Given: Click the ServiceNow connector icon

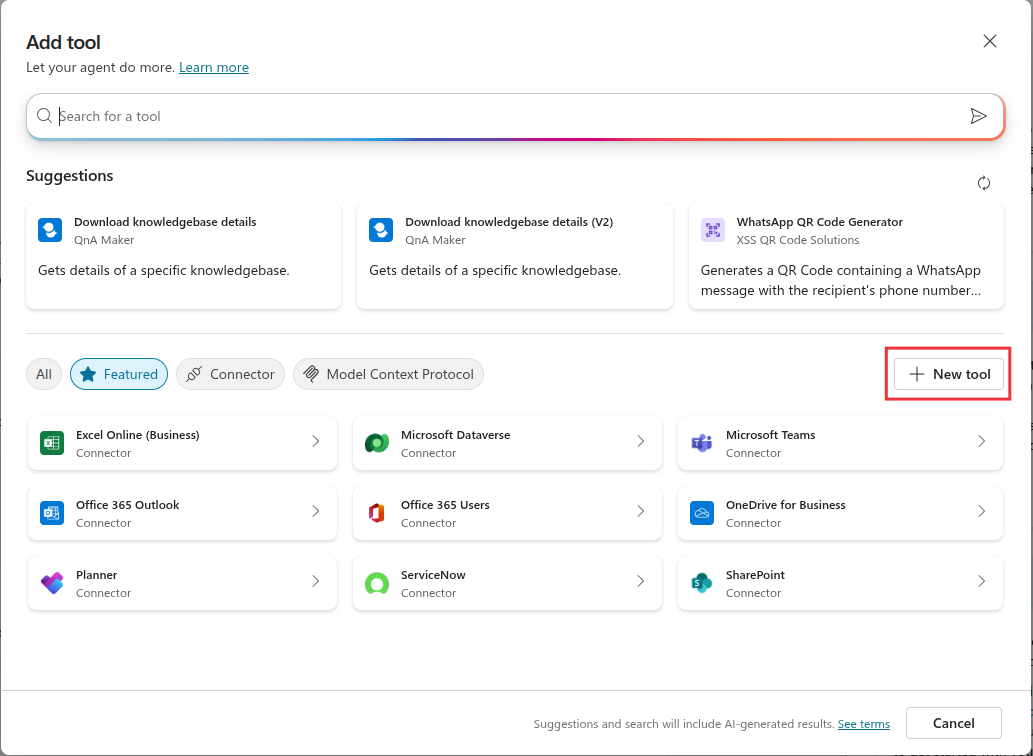Looking at the screenshot, I should click(377, 583).
